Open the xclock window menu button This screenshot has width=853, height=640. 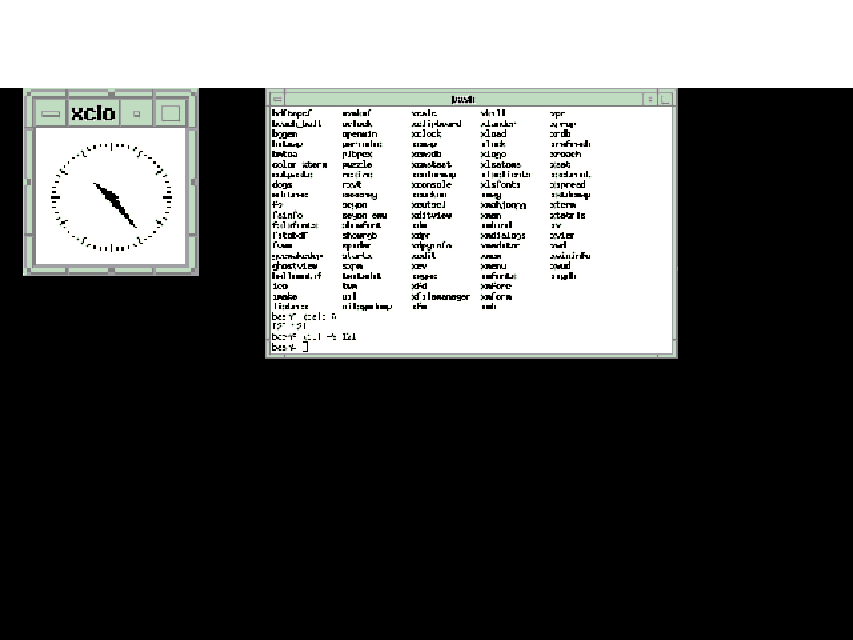click(50, 113)
